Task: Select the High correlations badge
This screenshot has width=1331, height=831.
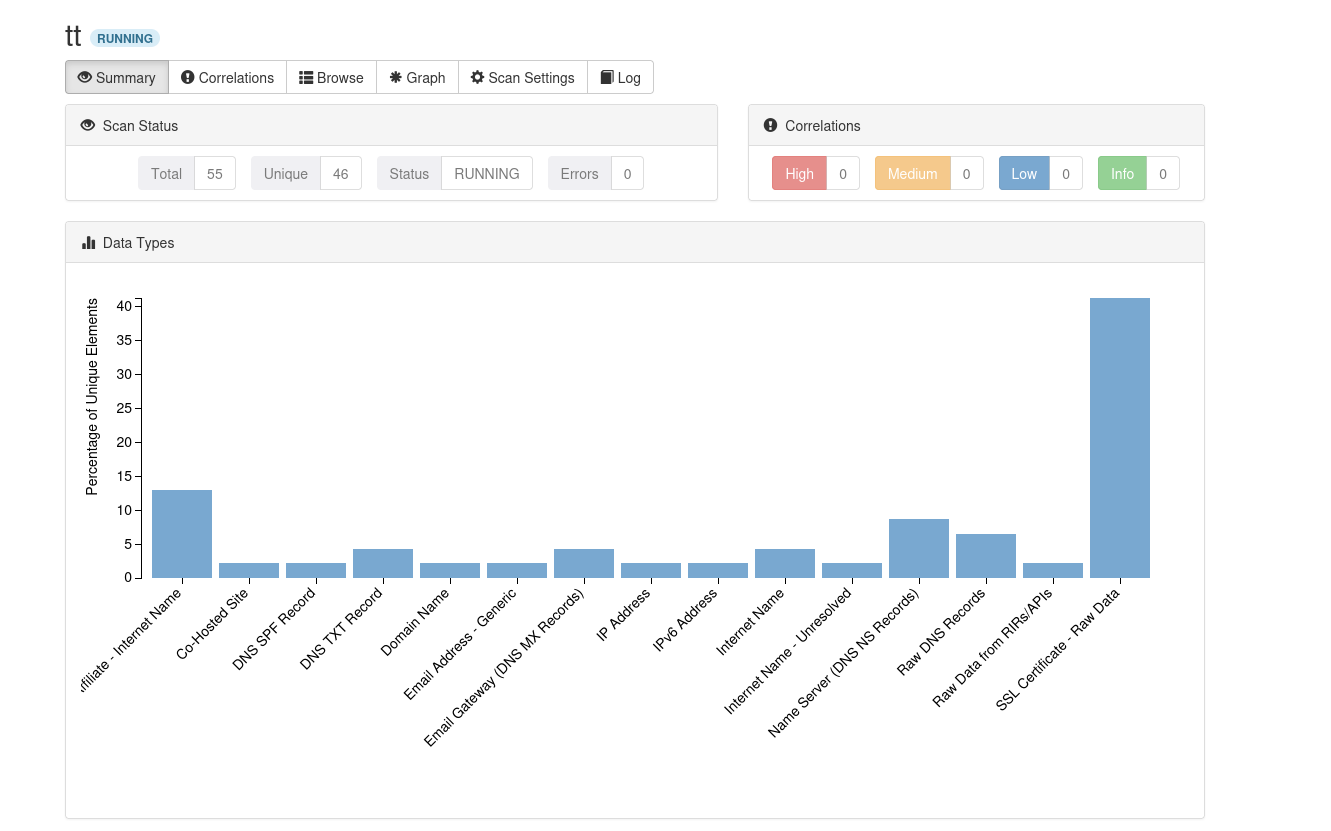Action: point(799,173)
